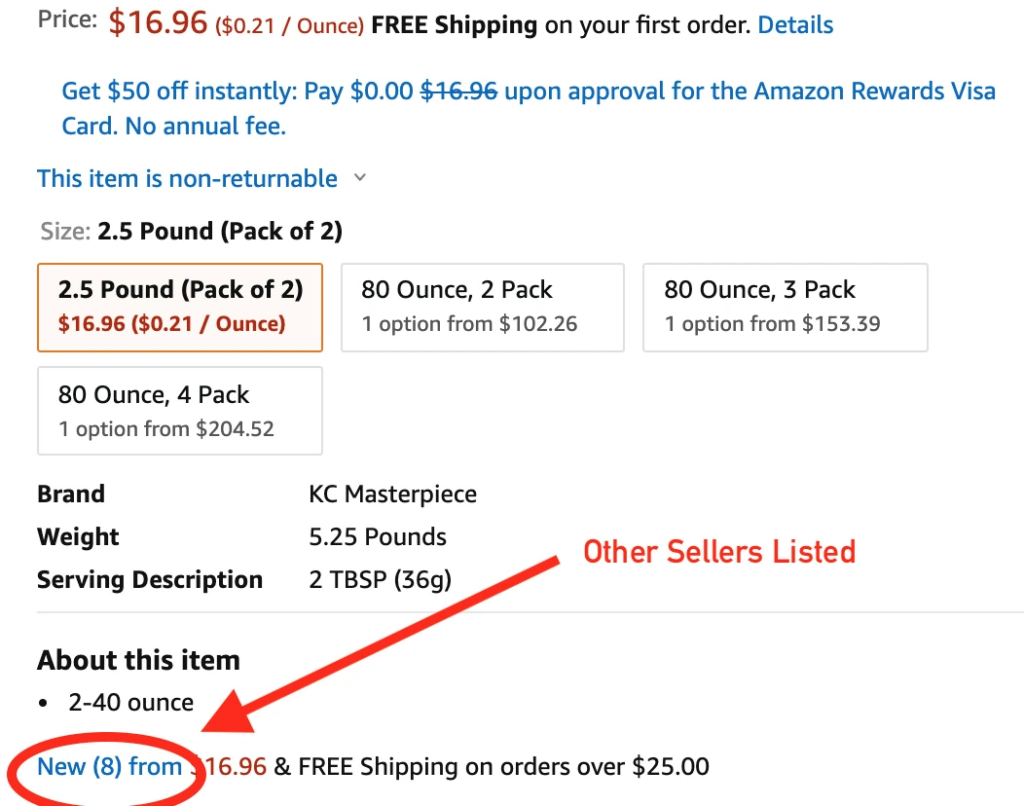Click the "Size: 2.5 Pound (Pack of 2)" label
Viewport: 1024px width, 806px height.
pos(190,230)
